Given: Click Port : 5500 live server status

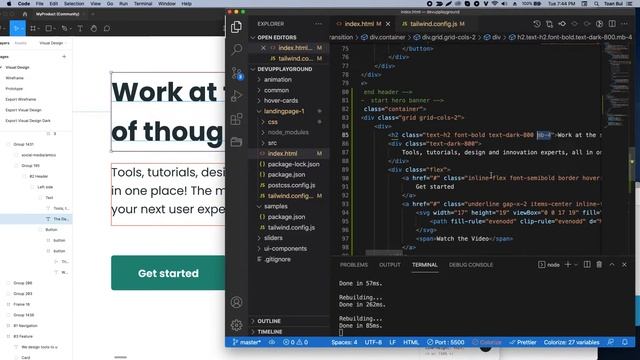Looking at the screenshot, I should 445,342.
